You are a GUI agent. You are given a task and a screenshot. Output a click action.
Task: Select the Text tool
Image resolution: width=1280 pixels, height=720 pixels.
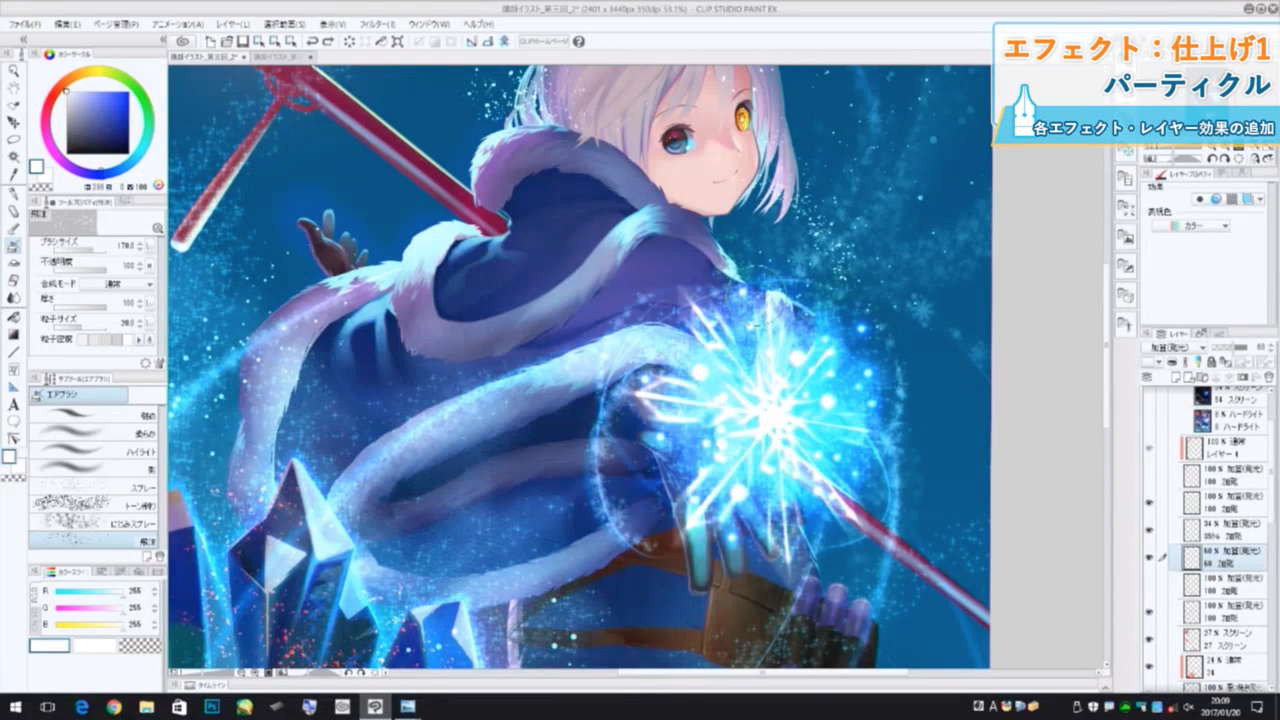[x=13, y=405]
